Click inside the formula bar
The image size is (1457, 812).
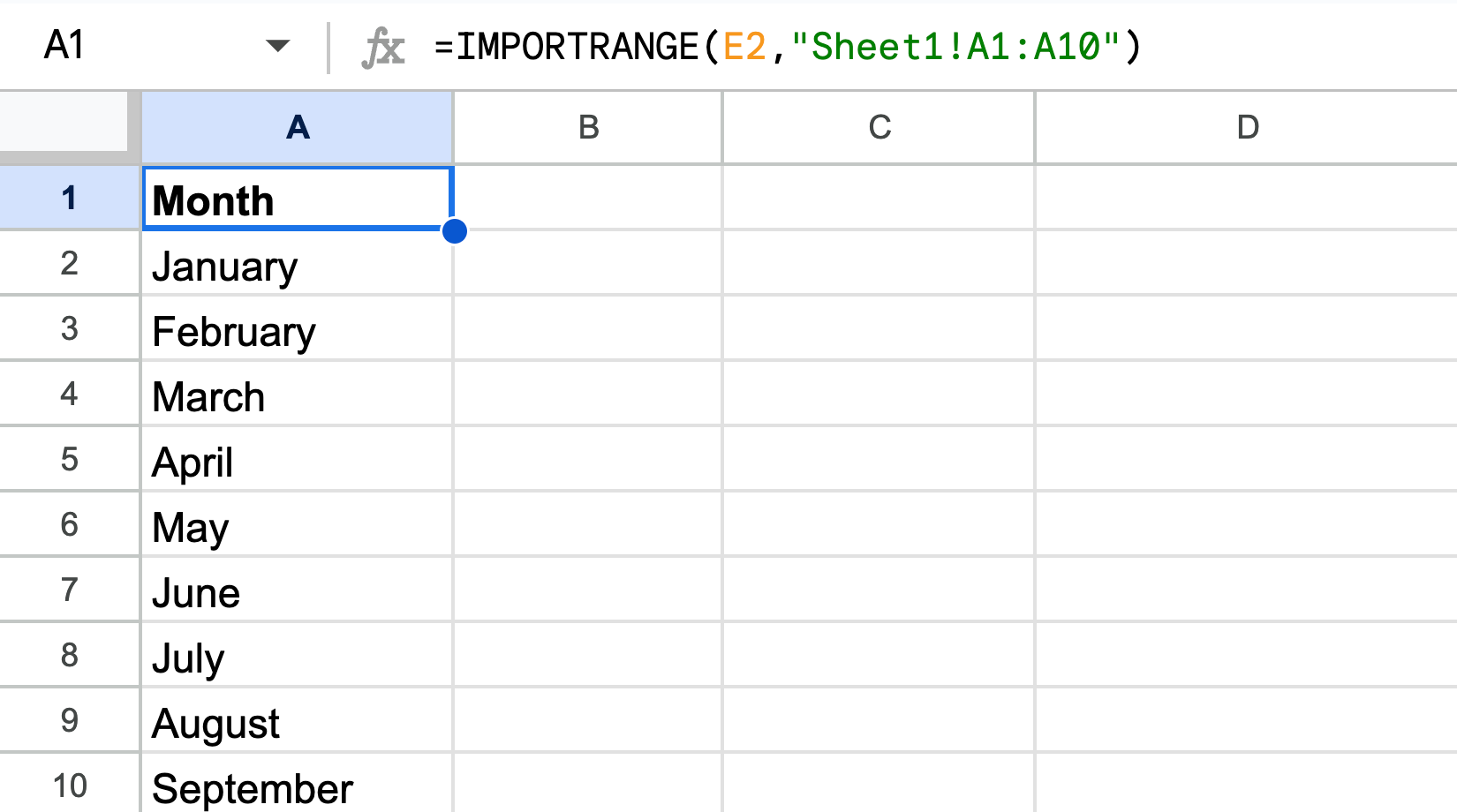point(1236,48)
